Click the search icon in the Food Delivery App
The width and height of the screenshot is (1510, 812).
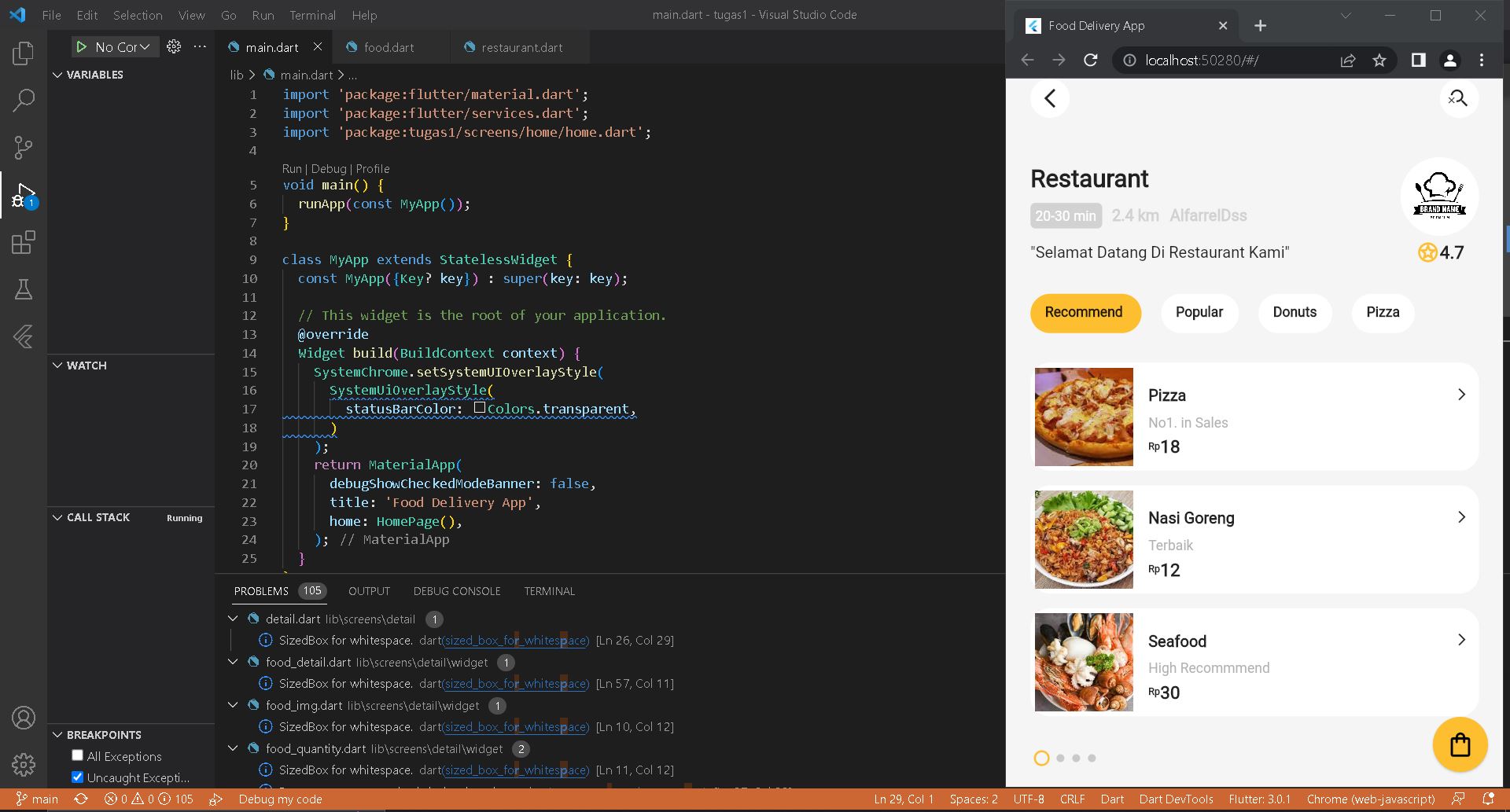pos(1458,98)
